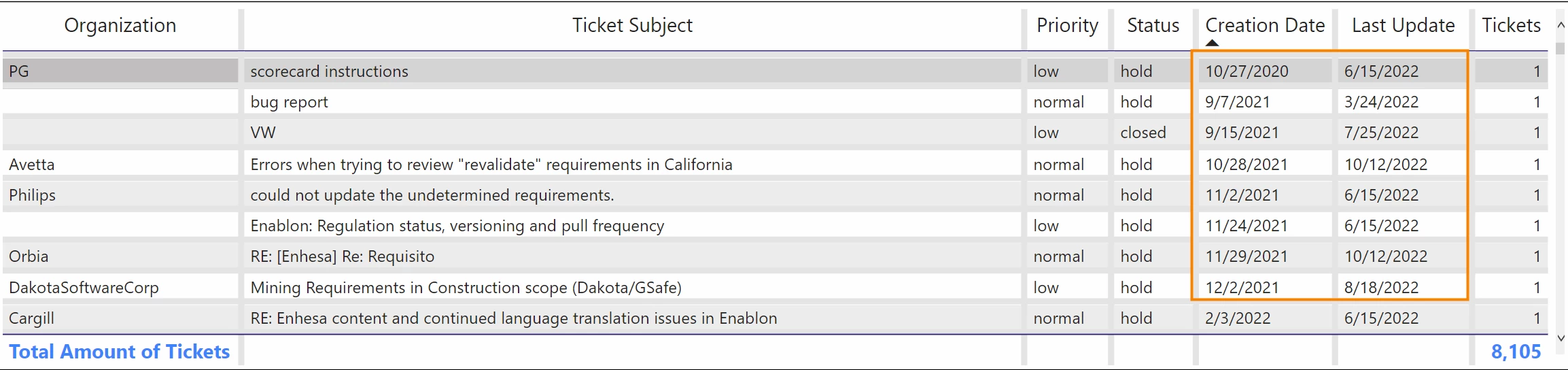The width and height of the screenshot is (1568, 370).
Task: Click the Last Update column header
Action: 1403,26
